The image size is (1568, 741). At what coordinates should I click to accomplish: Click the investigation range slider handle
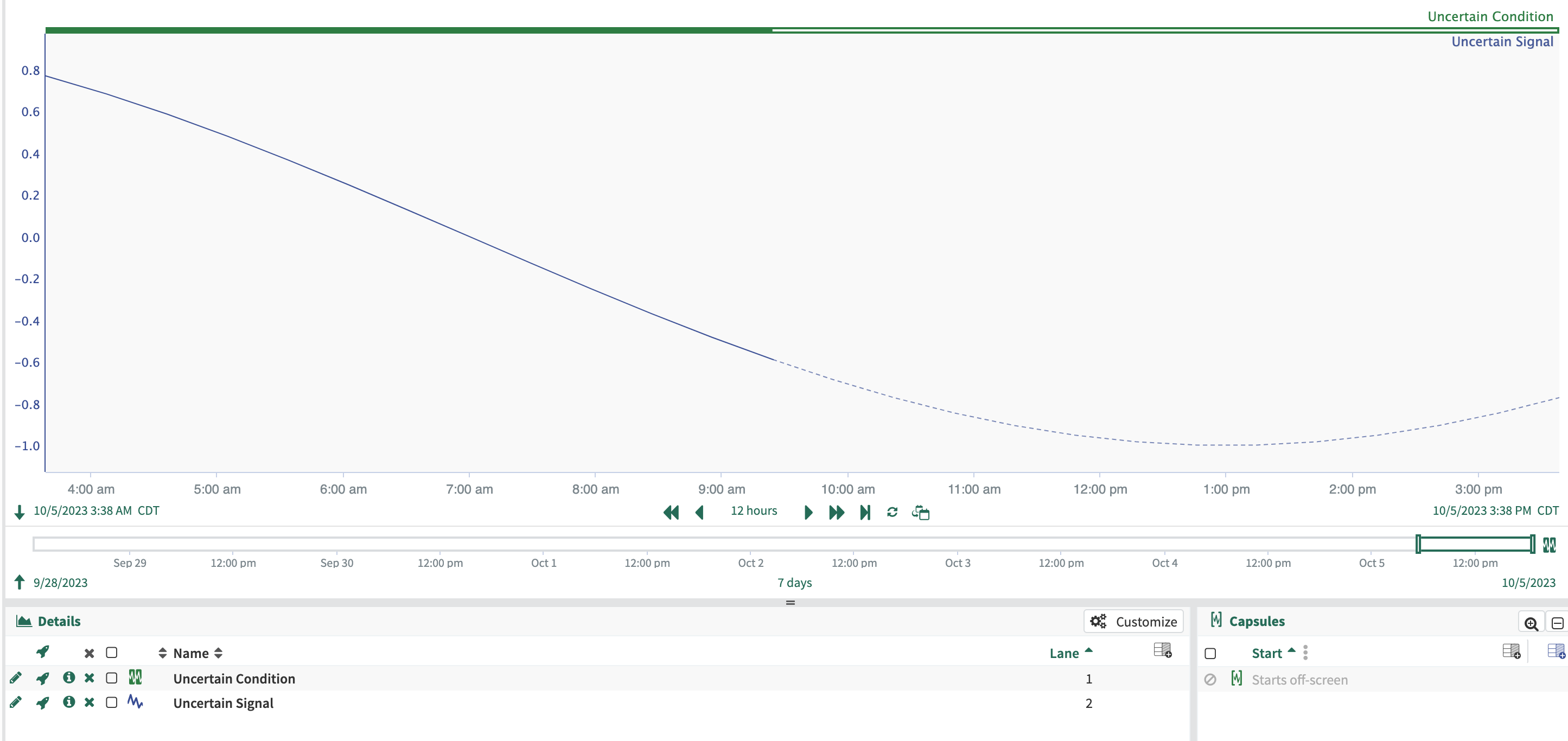click(x=1418, y=544)
